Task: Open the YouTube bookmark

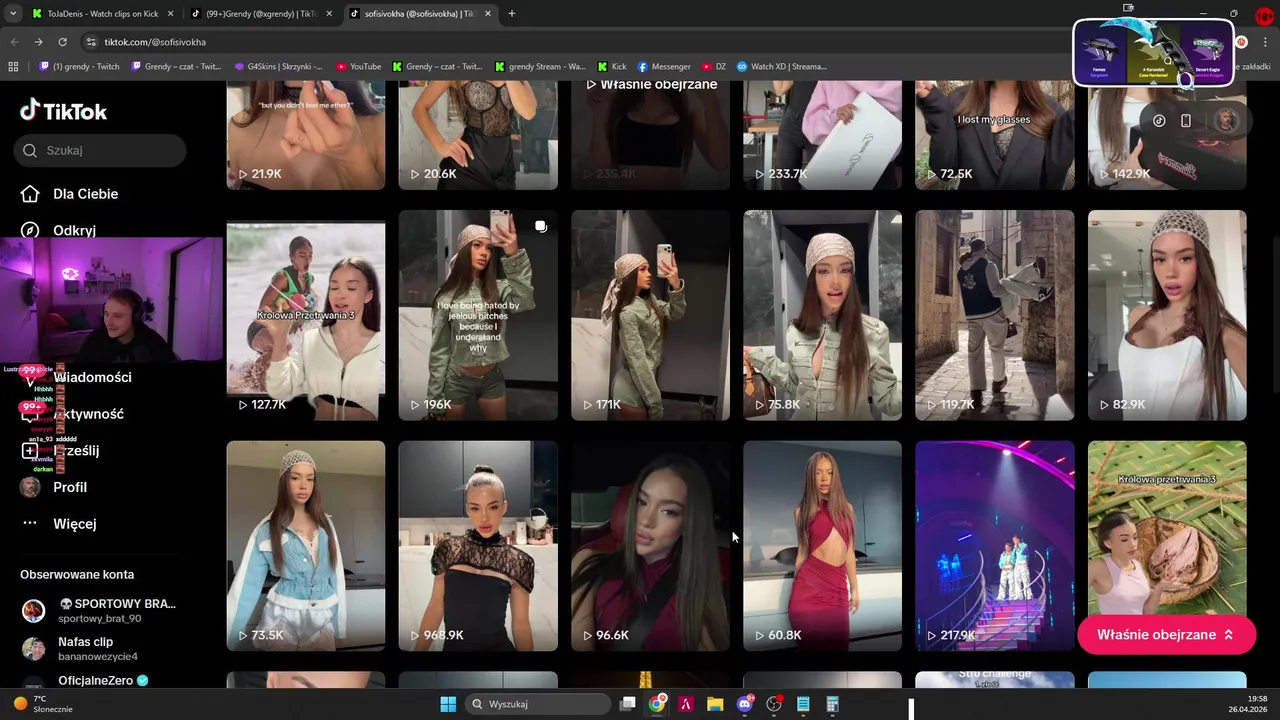Action: [358, 67]
